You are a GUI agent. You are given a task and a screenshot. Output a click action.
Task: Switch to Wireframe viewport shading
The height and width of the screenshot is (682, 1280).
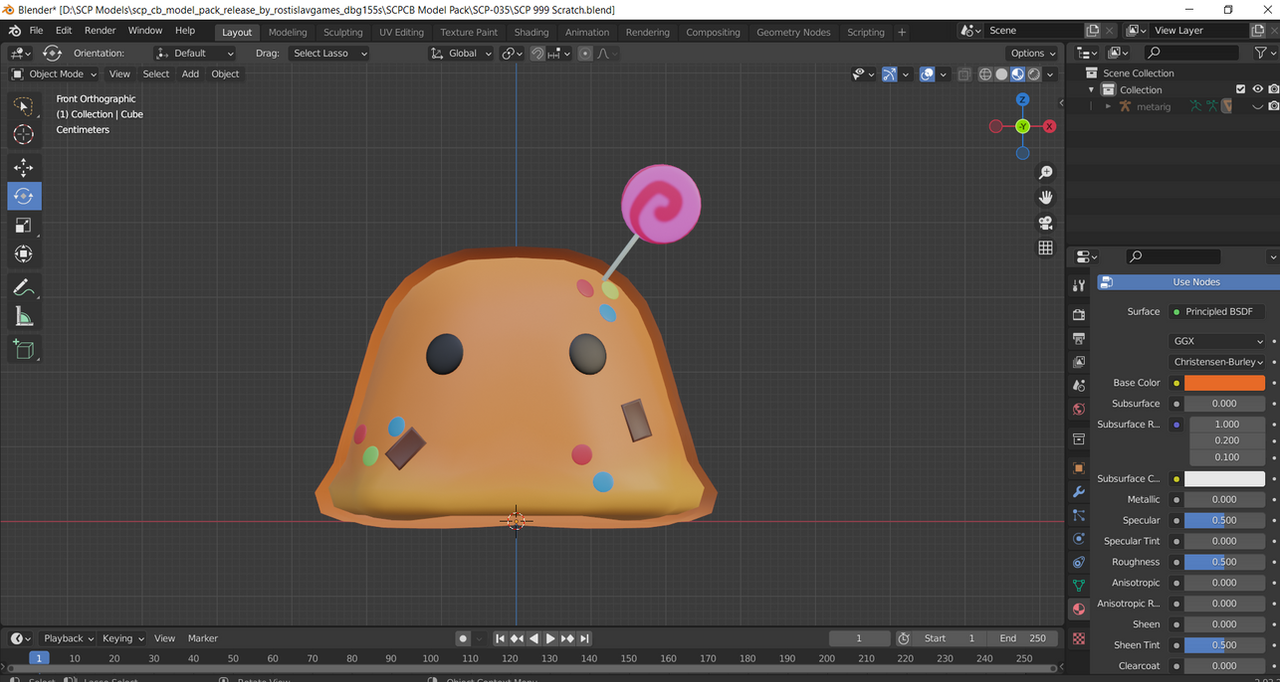[x=985, y=74]
